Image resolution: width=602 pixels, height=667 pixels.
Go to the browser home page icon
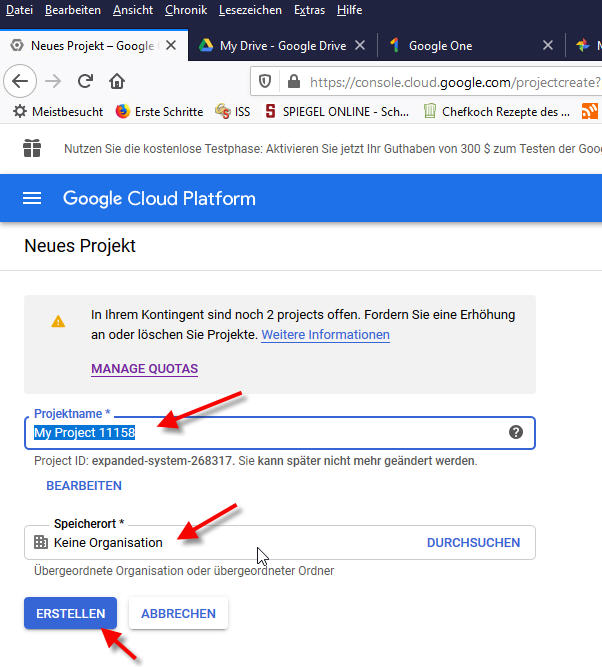coord(117,81)
